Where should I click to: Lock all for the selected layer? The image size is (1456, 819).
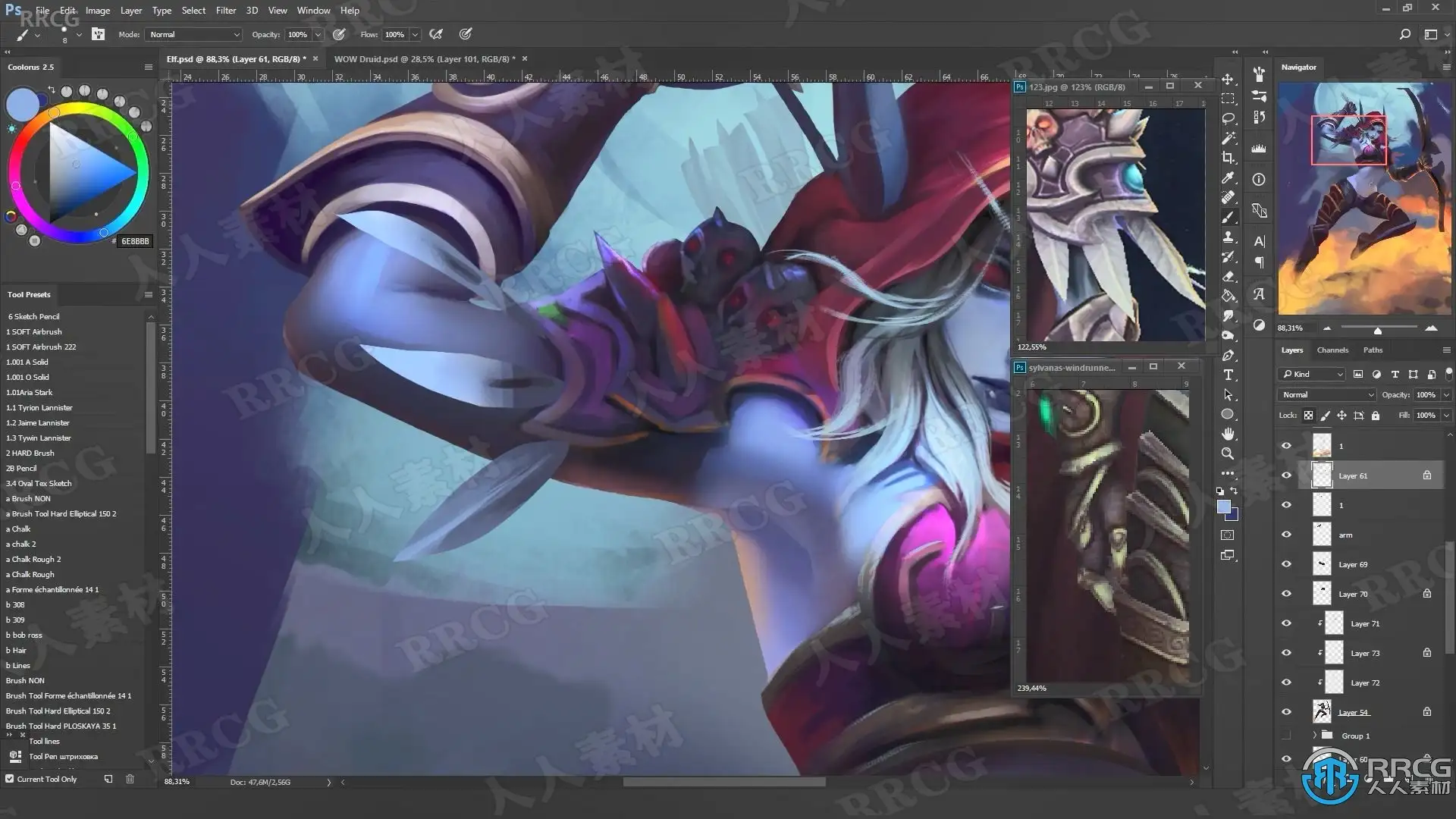[x=1376, y=416]
